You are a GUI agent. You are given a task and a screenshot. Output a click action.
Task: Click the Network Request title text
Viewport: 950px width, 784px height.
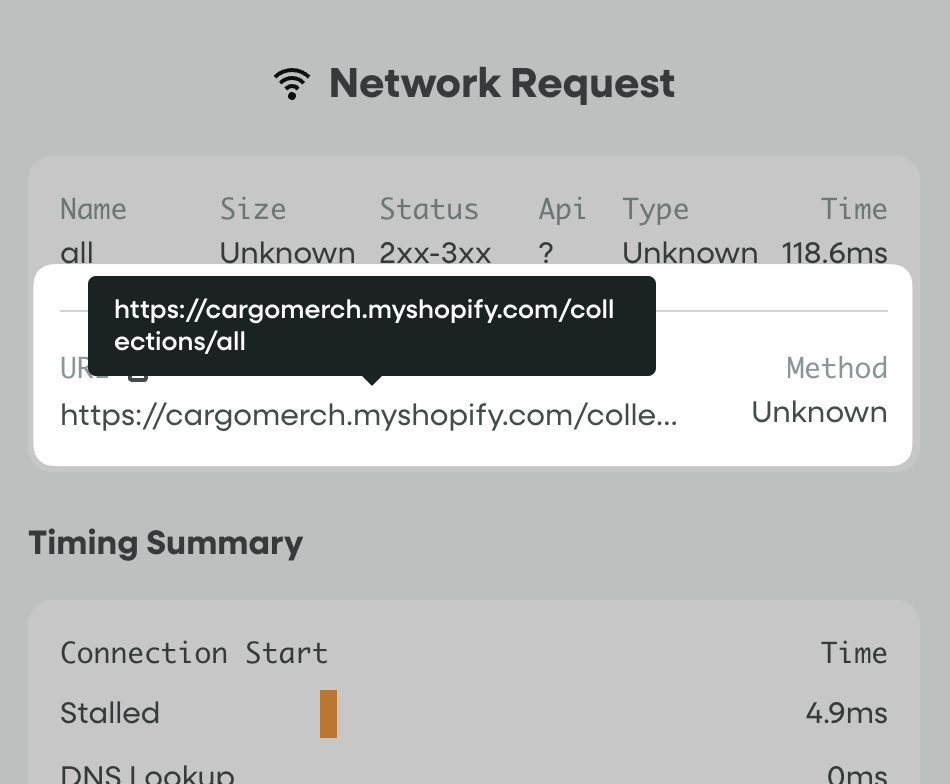[x=502, y=84]
